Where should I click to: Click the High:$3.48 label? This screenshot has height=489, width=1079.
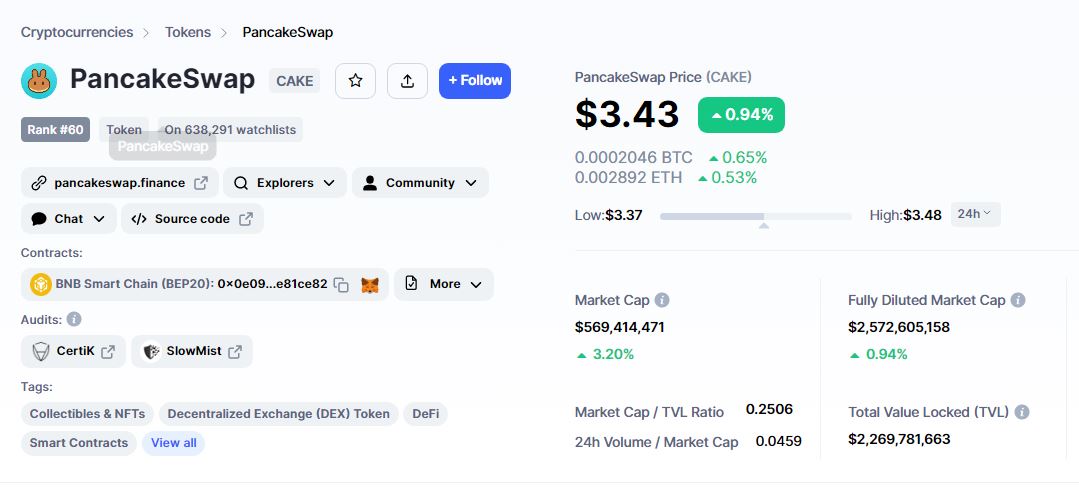point(905,215)
